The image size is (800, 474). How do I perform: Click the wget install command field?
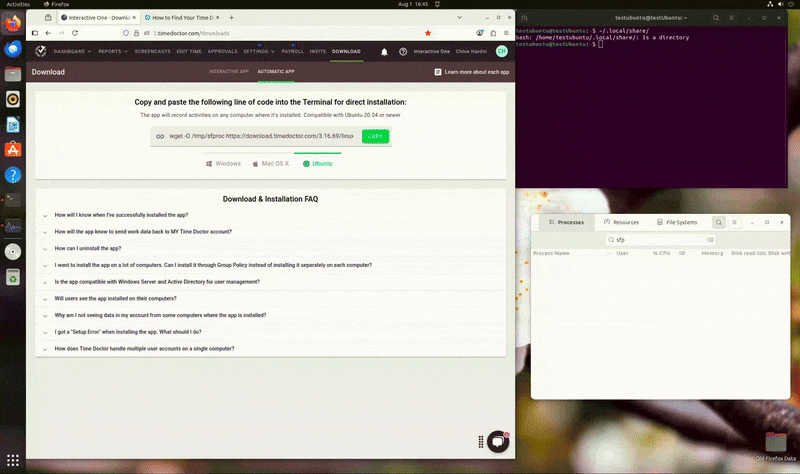pyautogui.click(x=261, y=136)
